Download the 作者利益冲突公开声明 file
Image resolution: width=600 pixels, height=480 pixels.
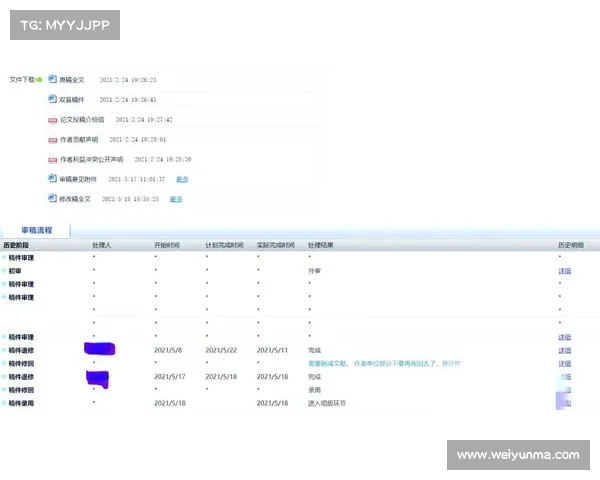pyautogui.click(x=91, y=159)
